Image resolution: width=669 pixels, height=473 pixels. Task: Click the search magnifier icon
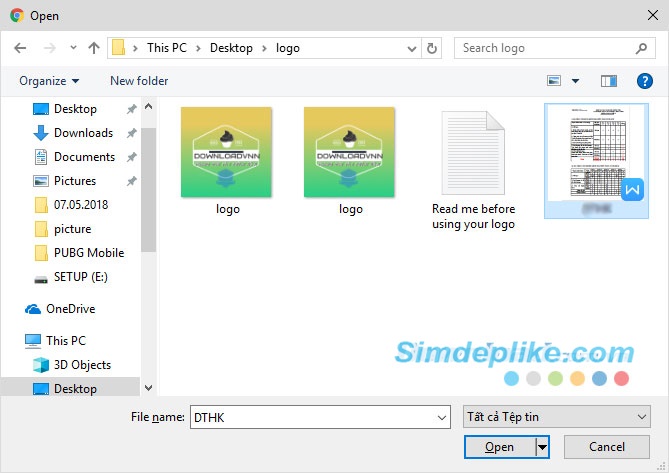click(x=641, y=48)
